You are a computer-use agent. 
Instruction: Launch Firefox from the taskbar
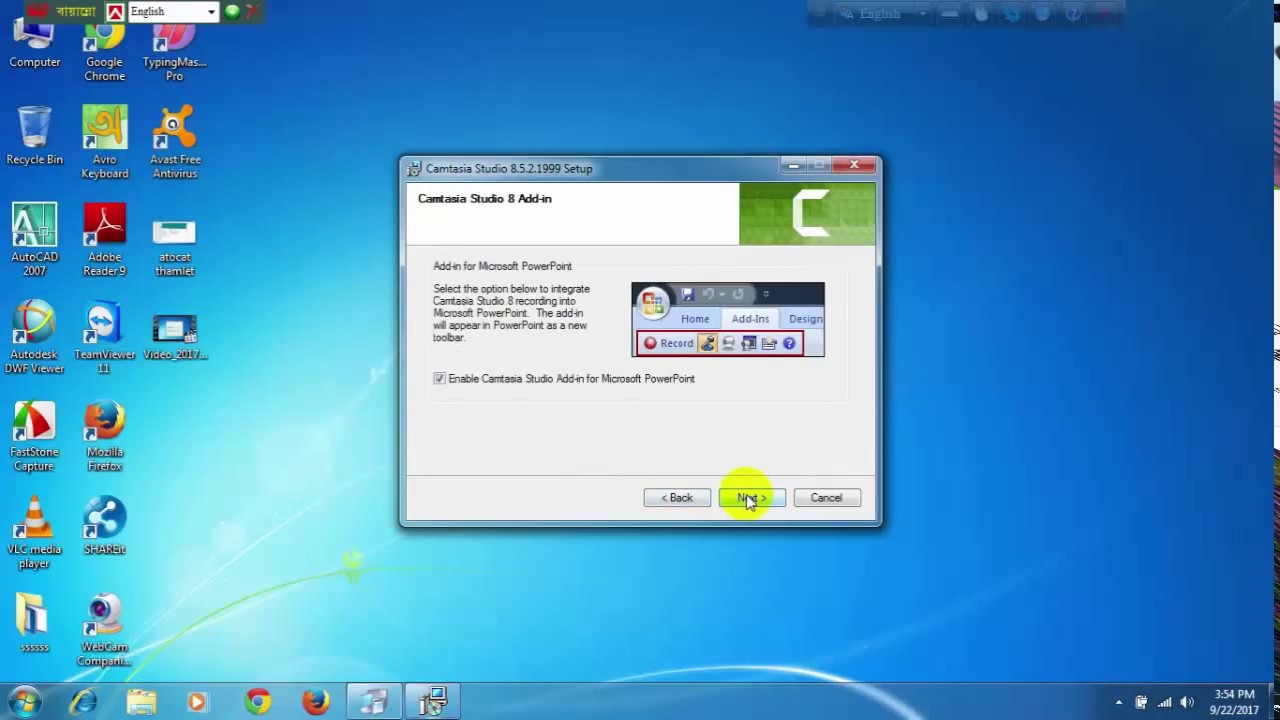point(315,702)
